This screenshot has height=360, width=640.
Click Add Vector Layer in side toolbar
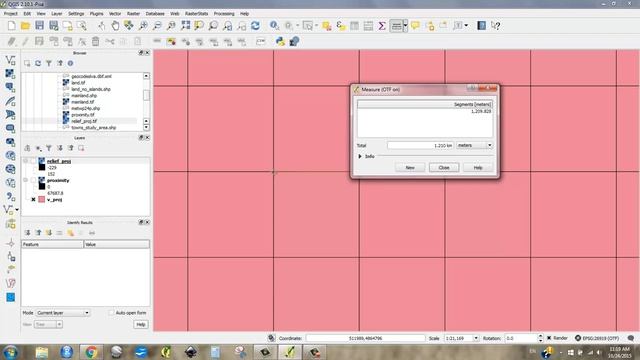tap(10, 60)
